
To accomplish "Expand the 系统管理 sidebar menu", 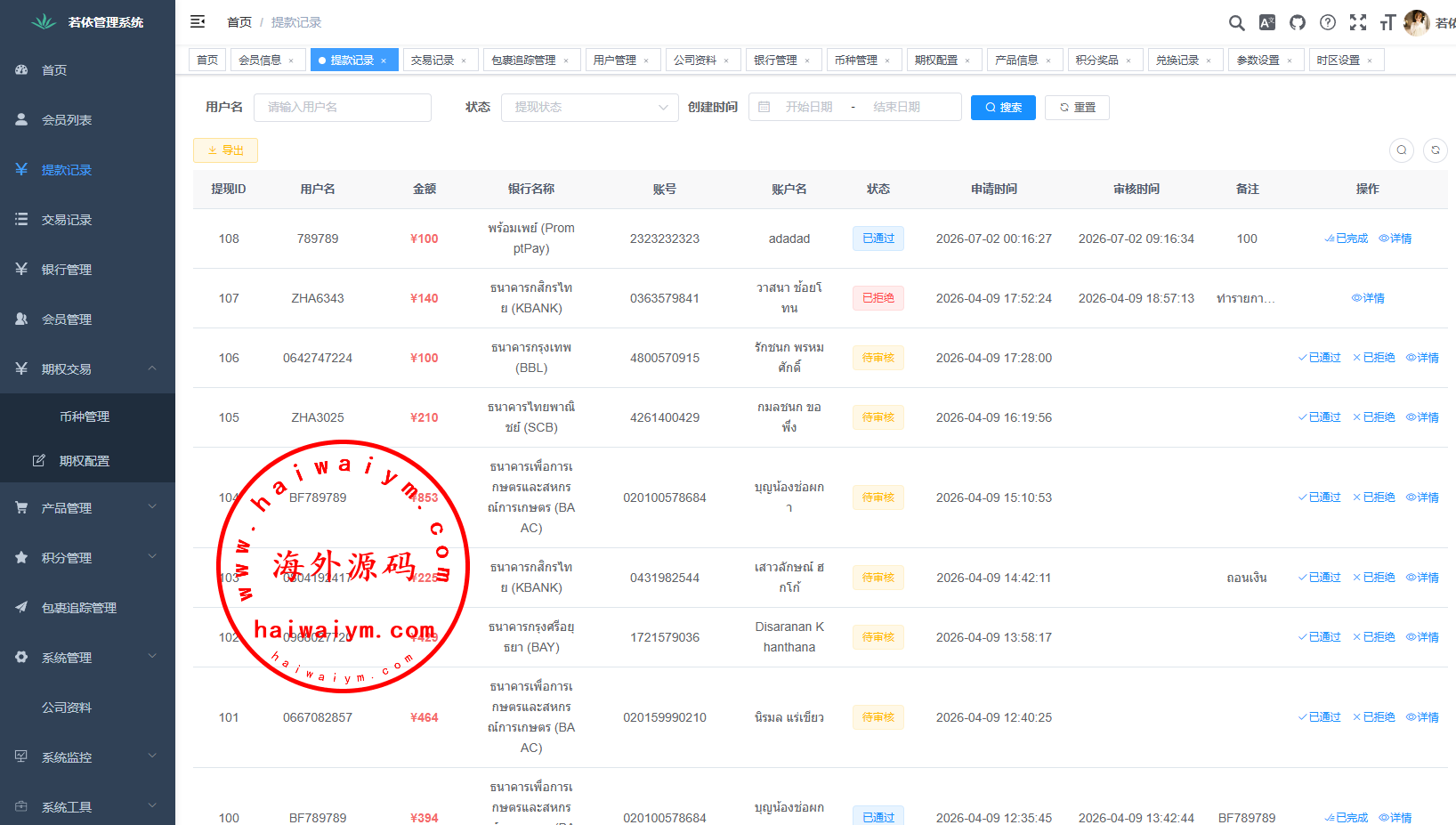I will pyautogui.click(x=87, y=658).
